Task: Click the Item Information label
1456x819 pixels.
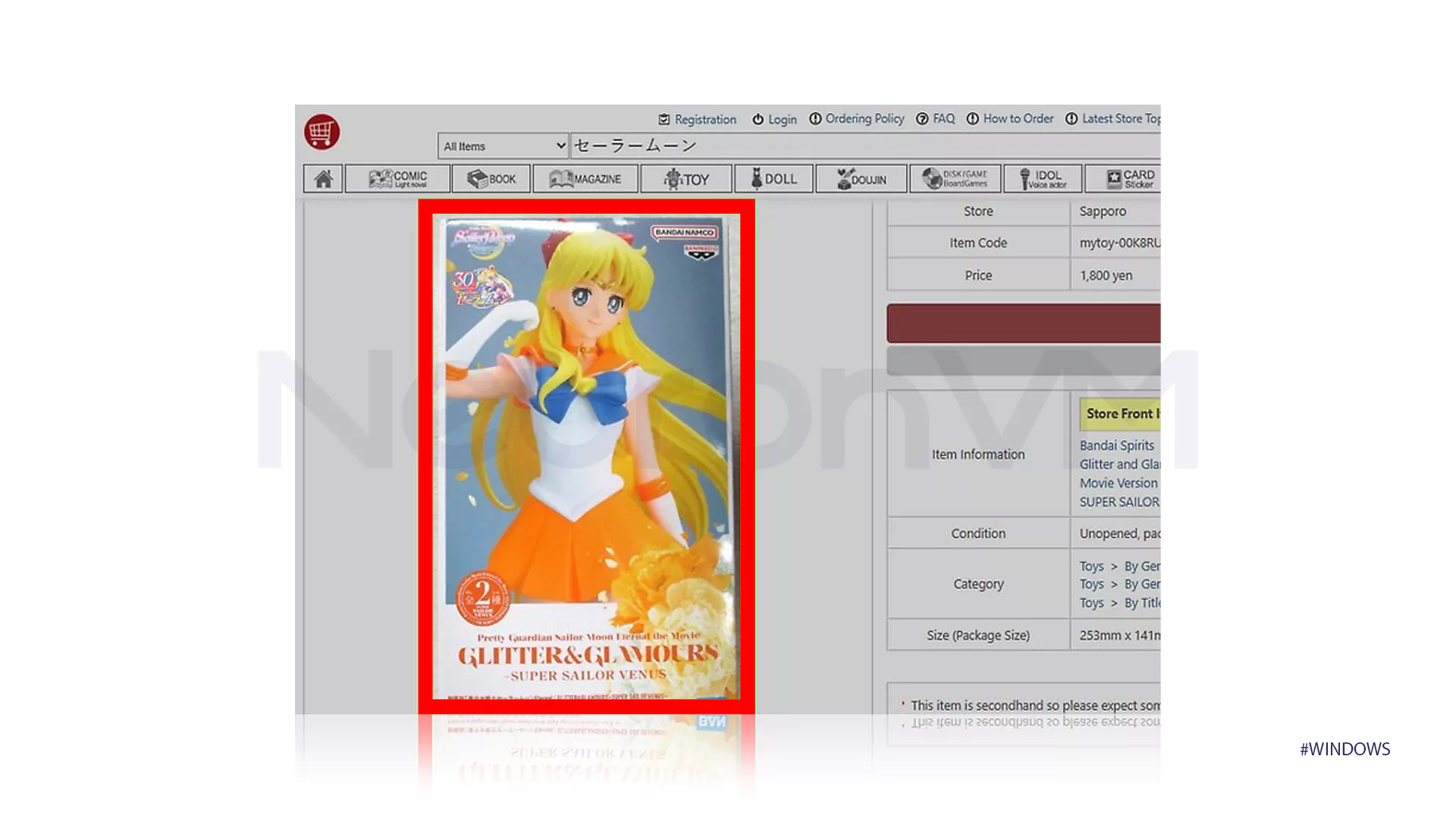Action: pos(978,454)
